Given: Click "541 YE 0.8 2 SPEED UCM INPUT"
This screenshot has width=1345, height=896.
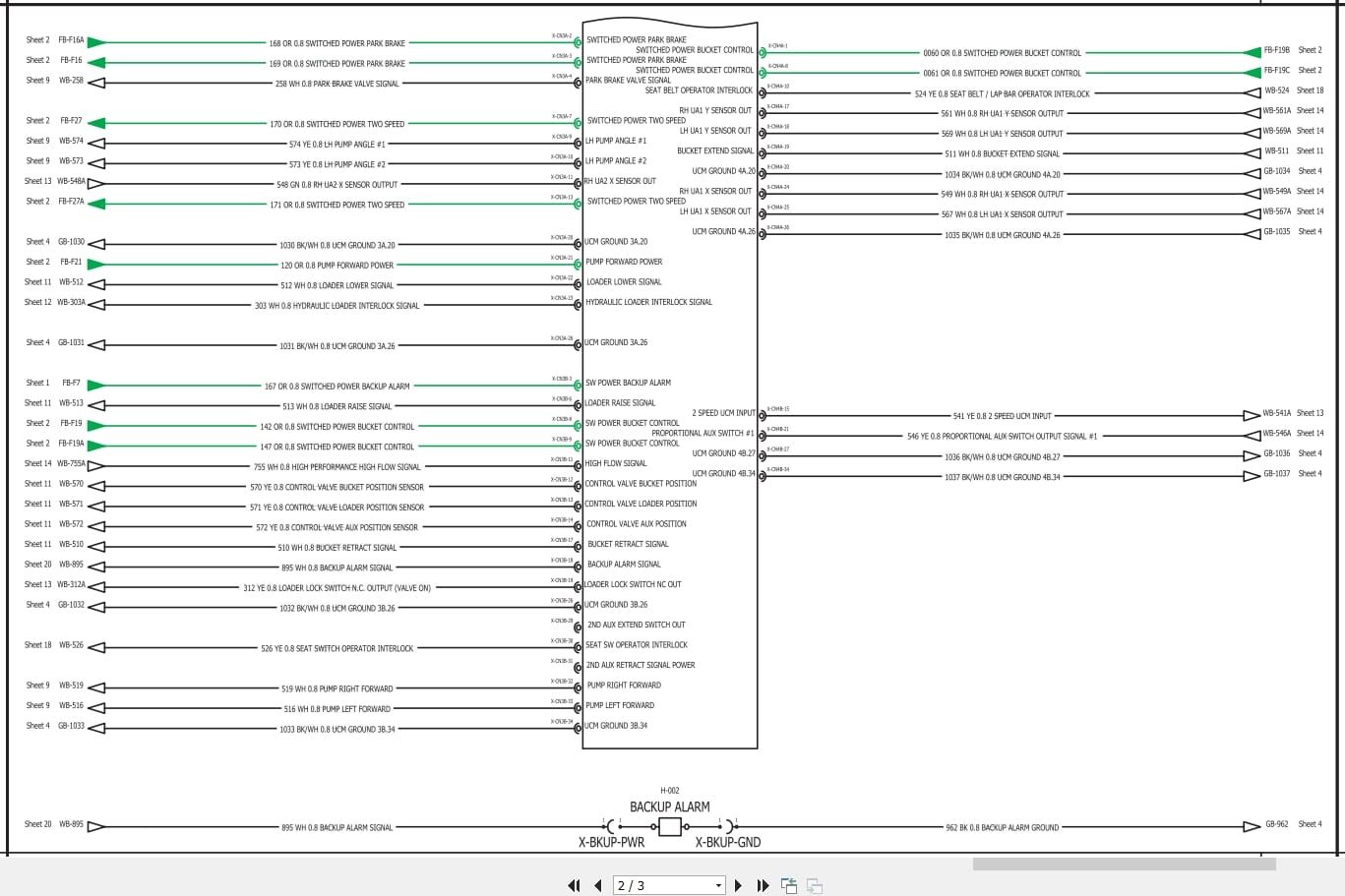Looking at the screenshot, I should pos(1003,416).
